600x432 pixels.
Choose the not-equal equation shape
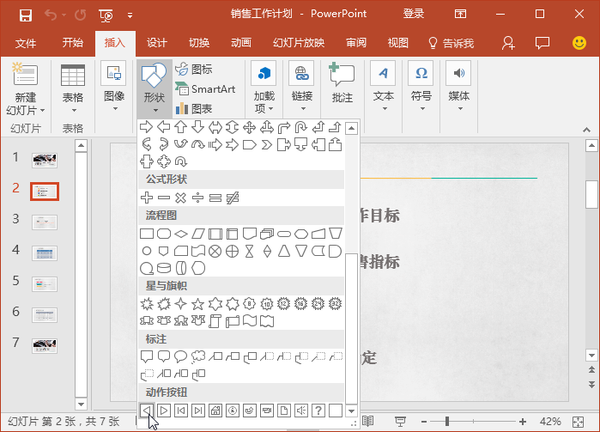[x=232, y=198]
